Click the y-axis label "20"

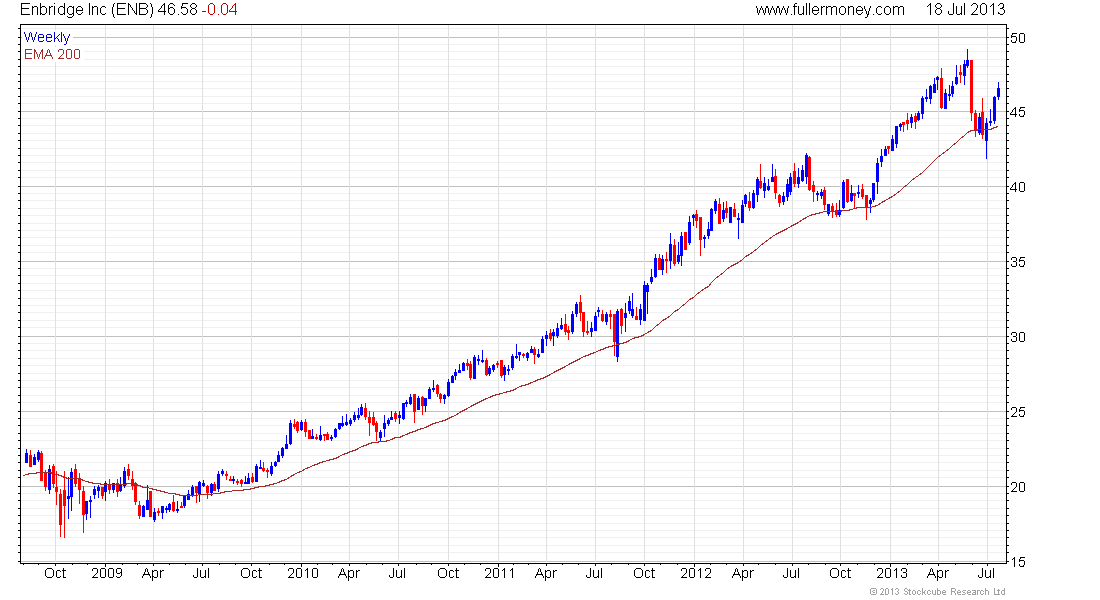point(1017,487)
